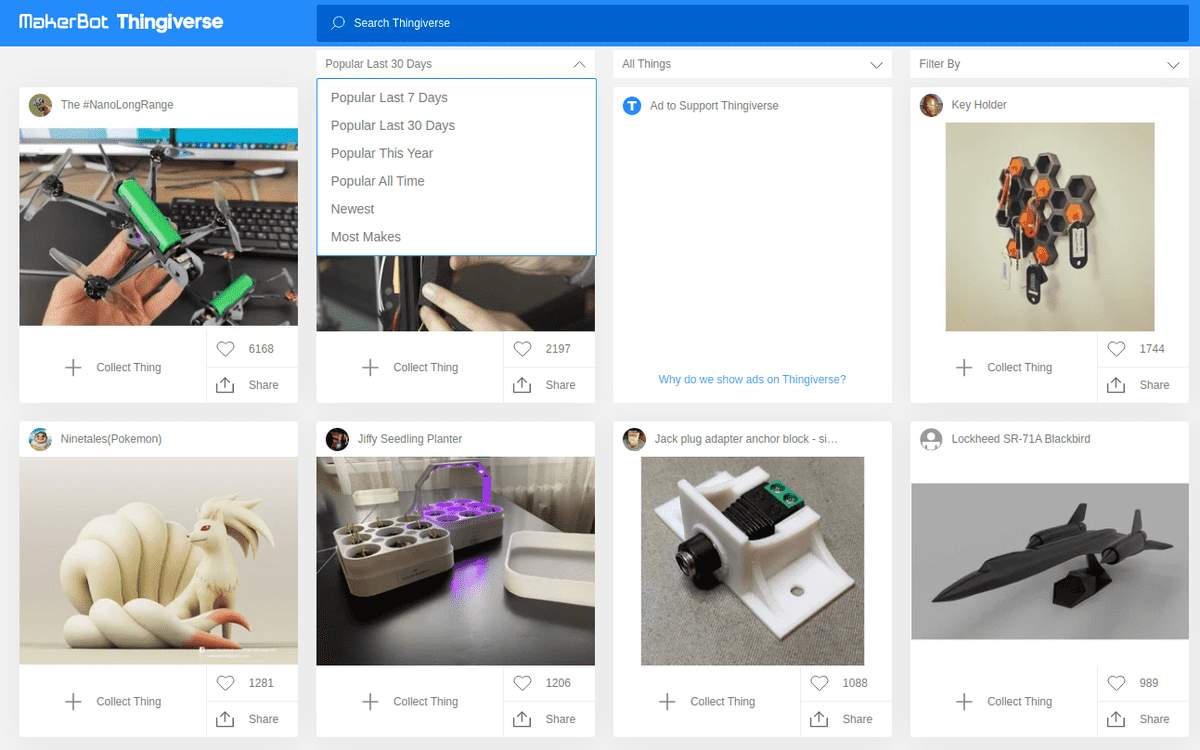Click the MakerBot Thingiverse logo

point(121,22)
